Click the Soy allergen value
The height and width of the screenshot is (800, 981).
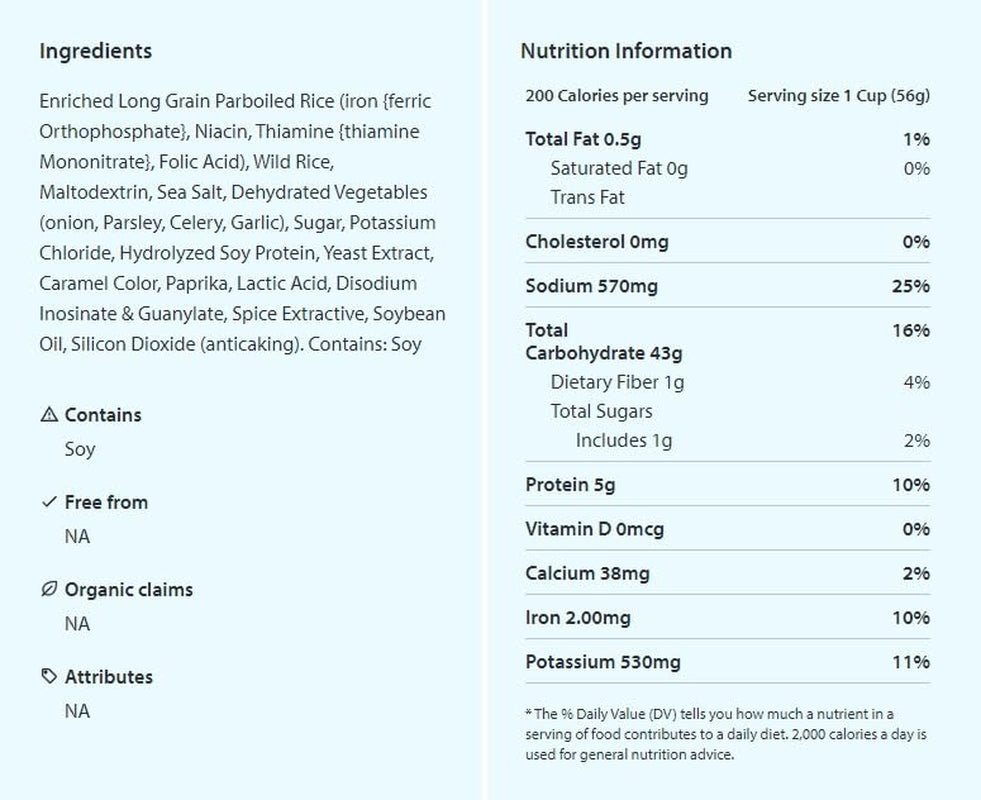click(80, 449)
